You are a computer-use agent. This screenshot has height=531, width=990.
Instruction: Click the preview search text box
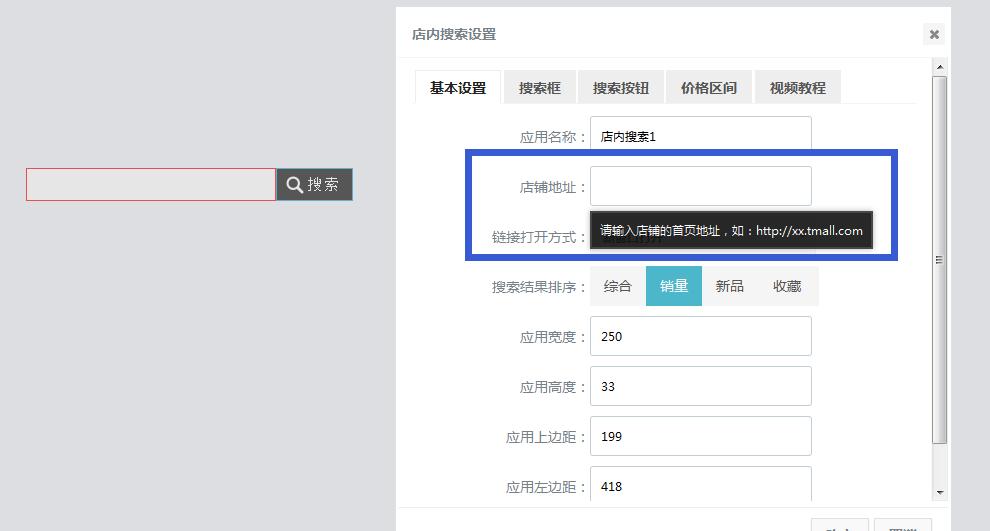tap(151, 184)
